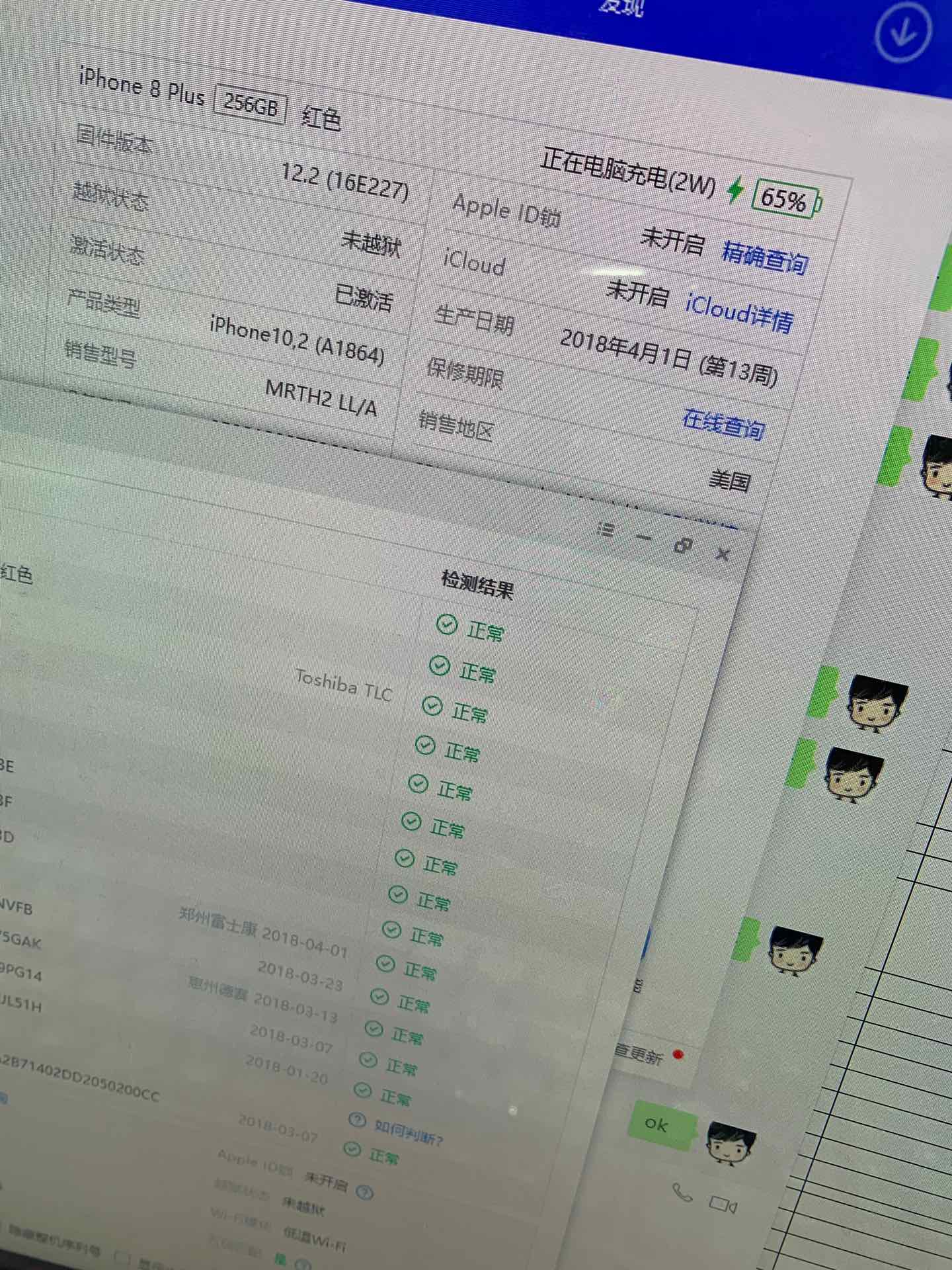Click the question mark icon before 如何判断?

(357, 1120)
